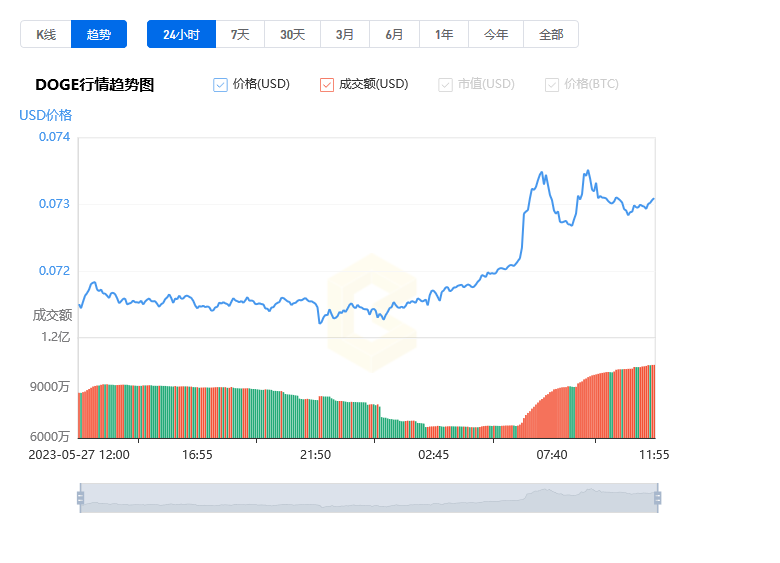The height and width of the screenshot is (563, 780).
Task: Enable the 市值(USD) series checkbox
Action: pyautogui.click(x=445, y=85)
